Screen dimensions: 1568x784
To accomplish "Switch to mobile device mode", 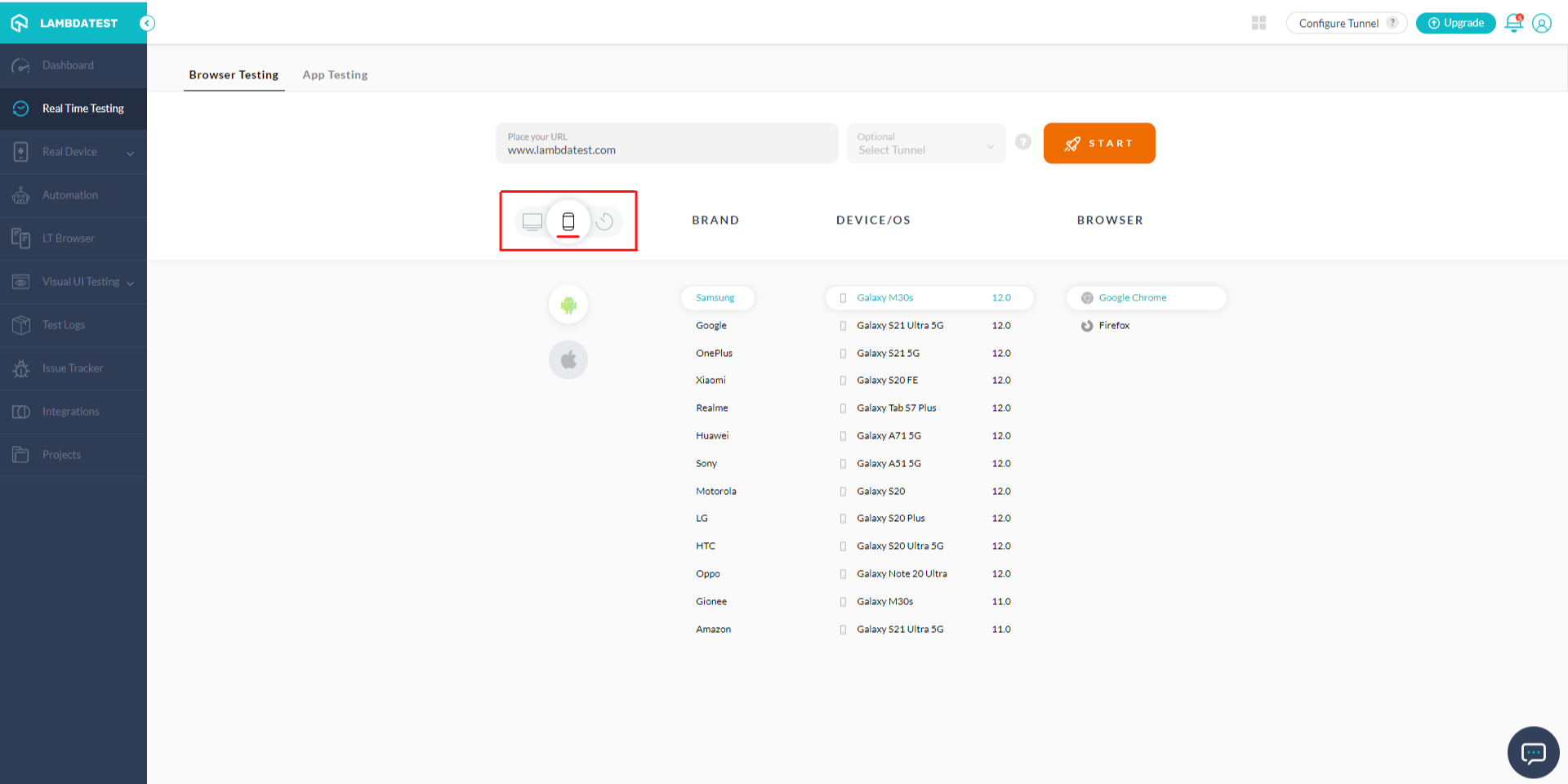I will tap(568, 221).
